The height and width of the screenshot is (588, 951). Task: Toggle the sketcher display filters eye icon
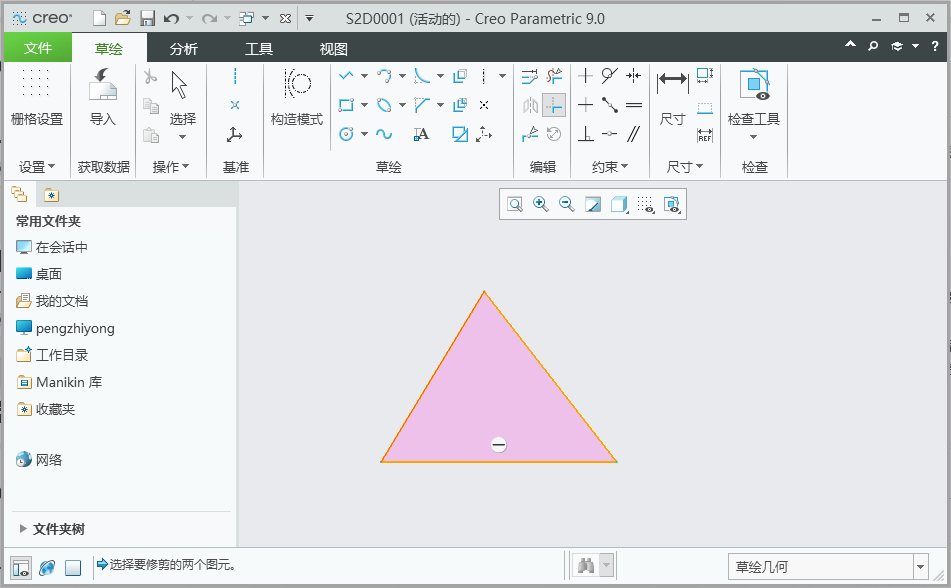pos(671,204)
